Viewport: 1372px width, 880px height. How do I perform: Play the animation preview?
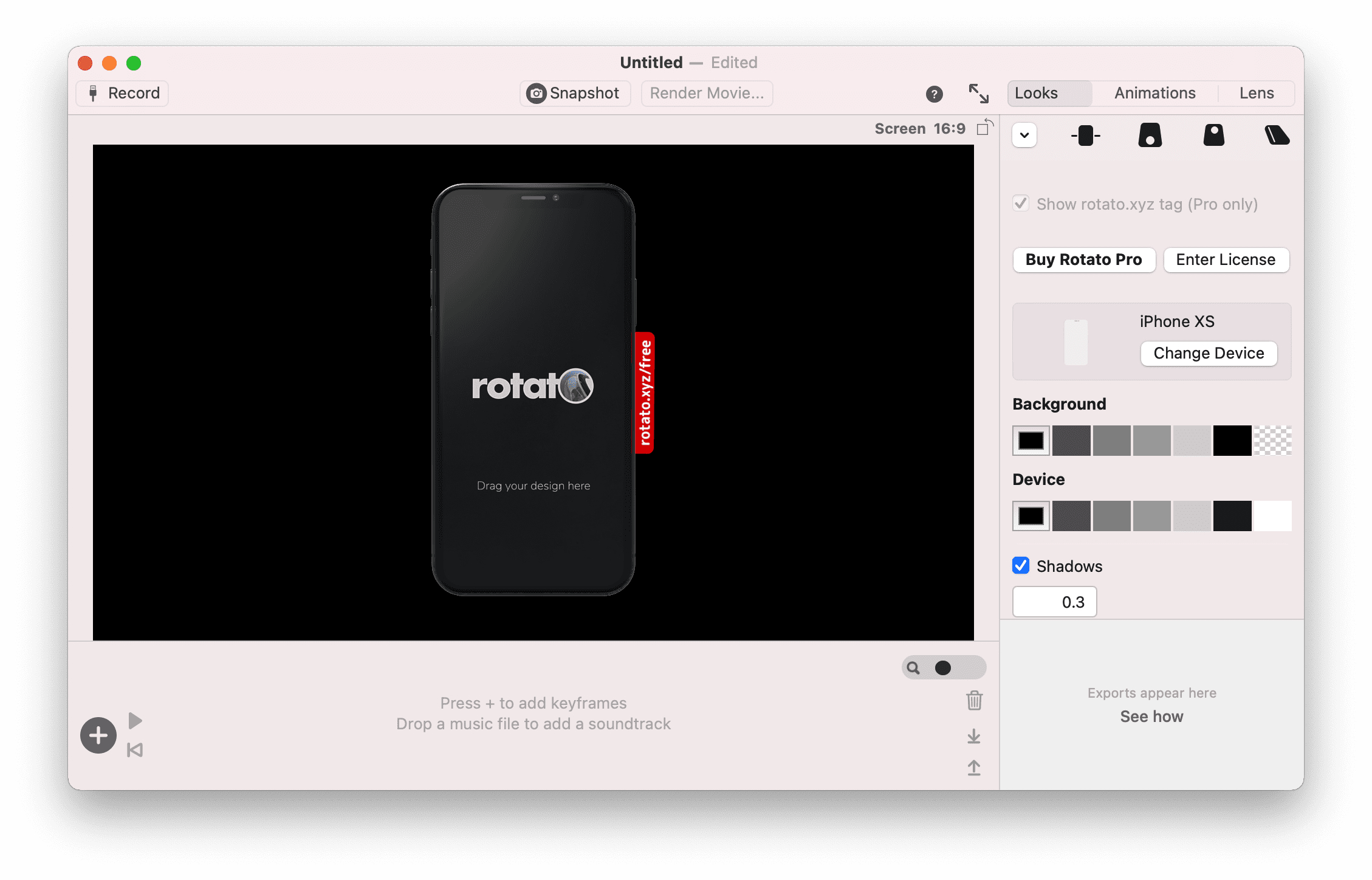[x=135, y=721]
